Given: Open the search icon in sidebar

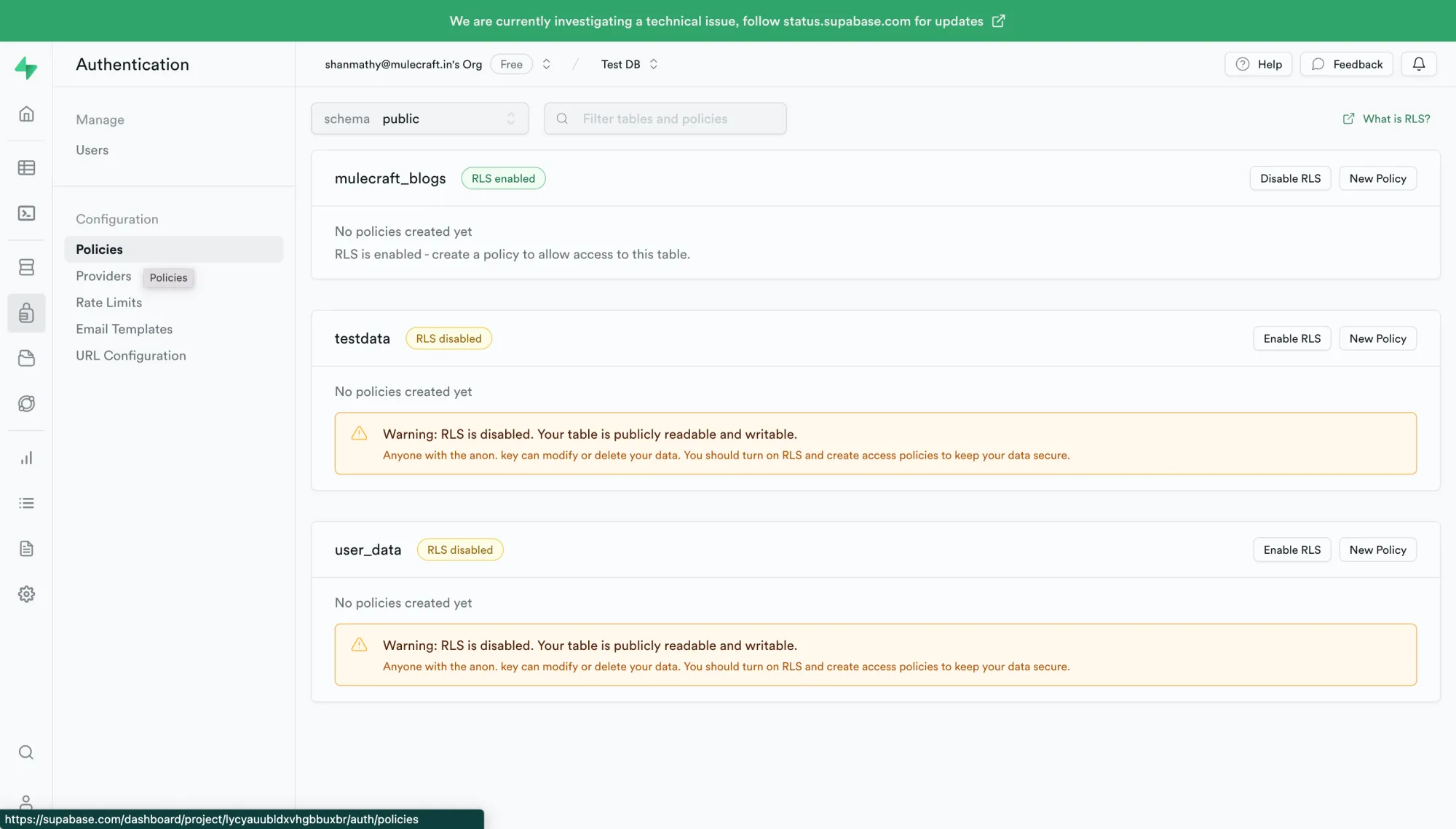Looking at the screenshot, I should point(26,753).
